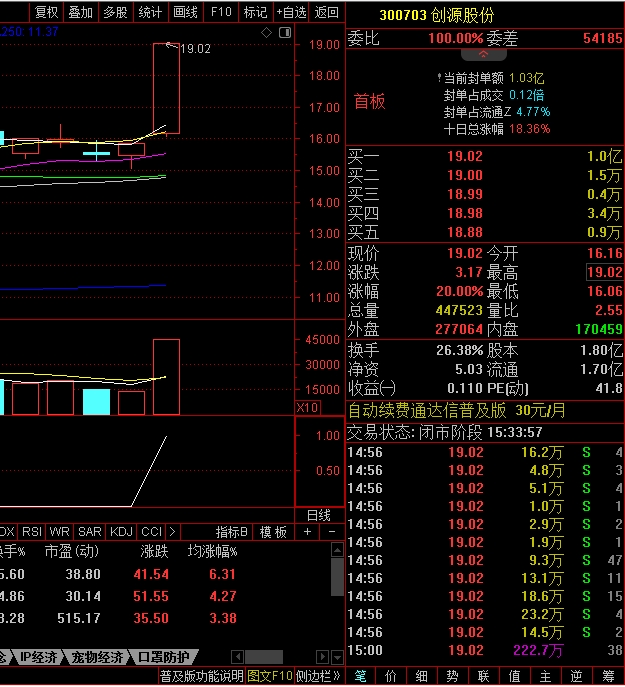Click the X10 volume scale label
The width and height of the screenshot is (625, 687).
307,407
